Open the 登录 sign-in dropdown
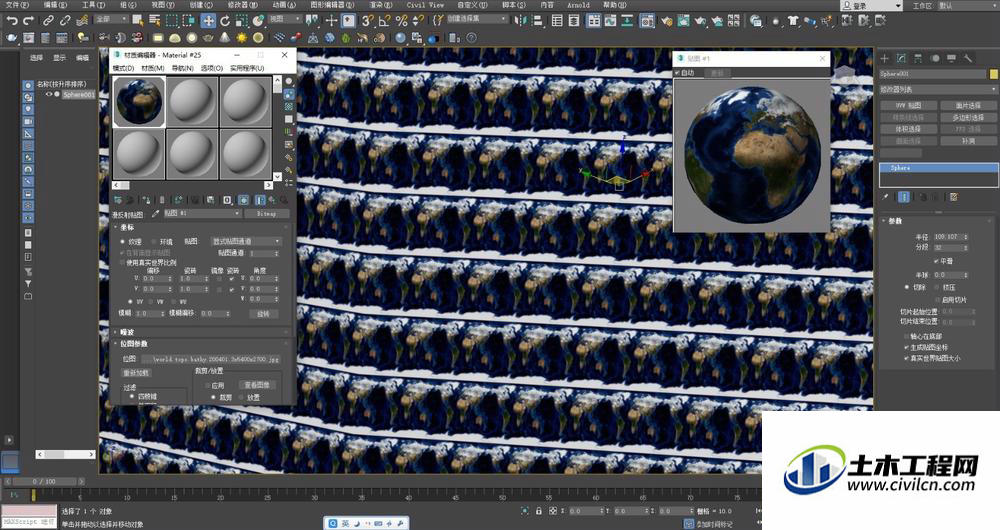1000x530 pixels. (871, 5)
